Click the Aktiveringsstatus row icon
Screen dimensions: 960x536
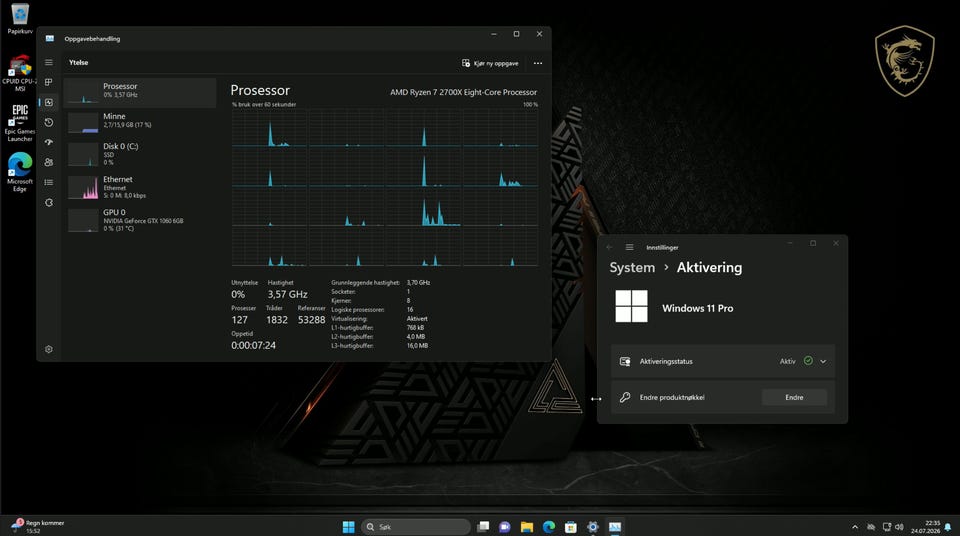625,361
